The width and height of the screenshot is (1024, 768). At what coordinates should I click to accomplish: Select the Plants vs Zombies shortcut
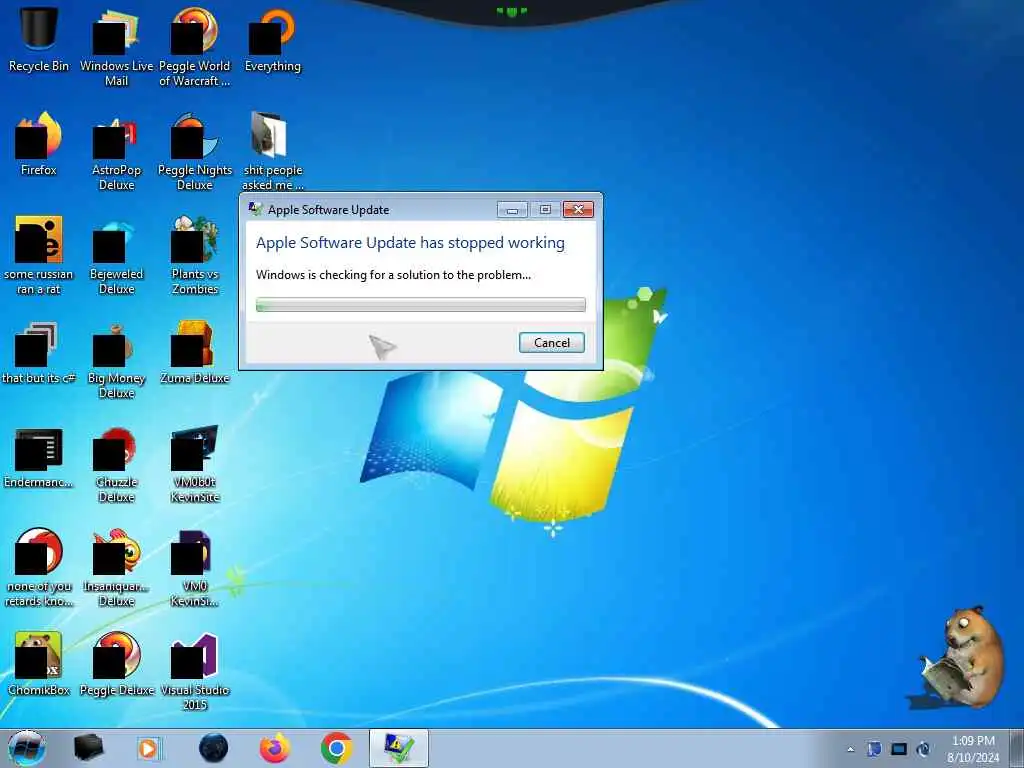195,254
